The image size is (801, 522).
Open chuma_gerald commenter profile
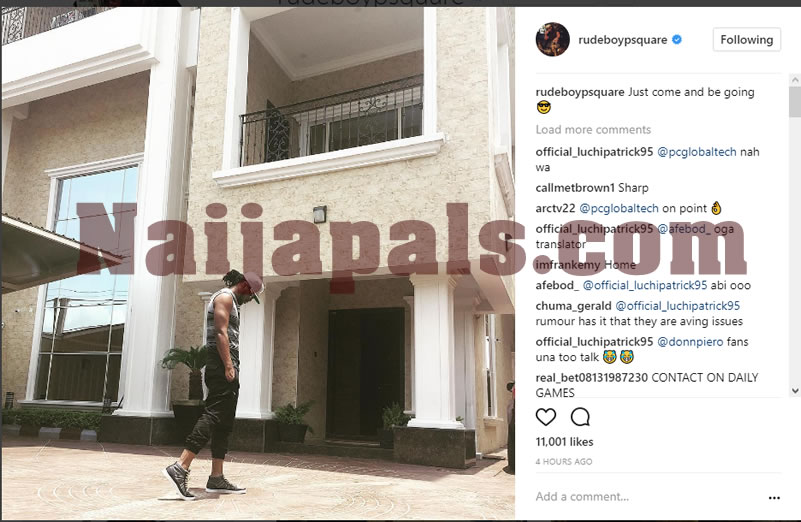573,306
